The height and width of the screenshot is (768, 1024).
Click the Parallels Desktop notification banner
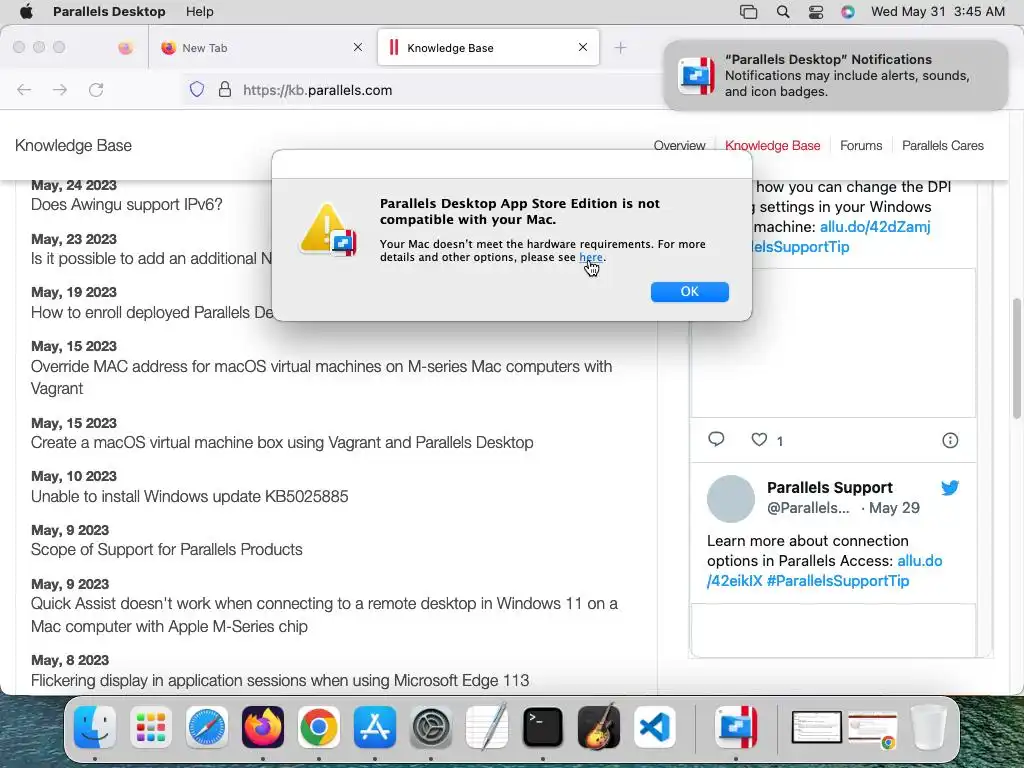pos(835,76)
